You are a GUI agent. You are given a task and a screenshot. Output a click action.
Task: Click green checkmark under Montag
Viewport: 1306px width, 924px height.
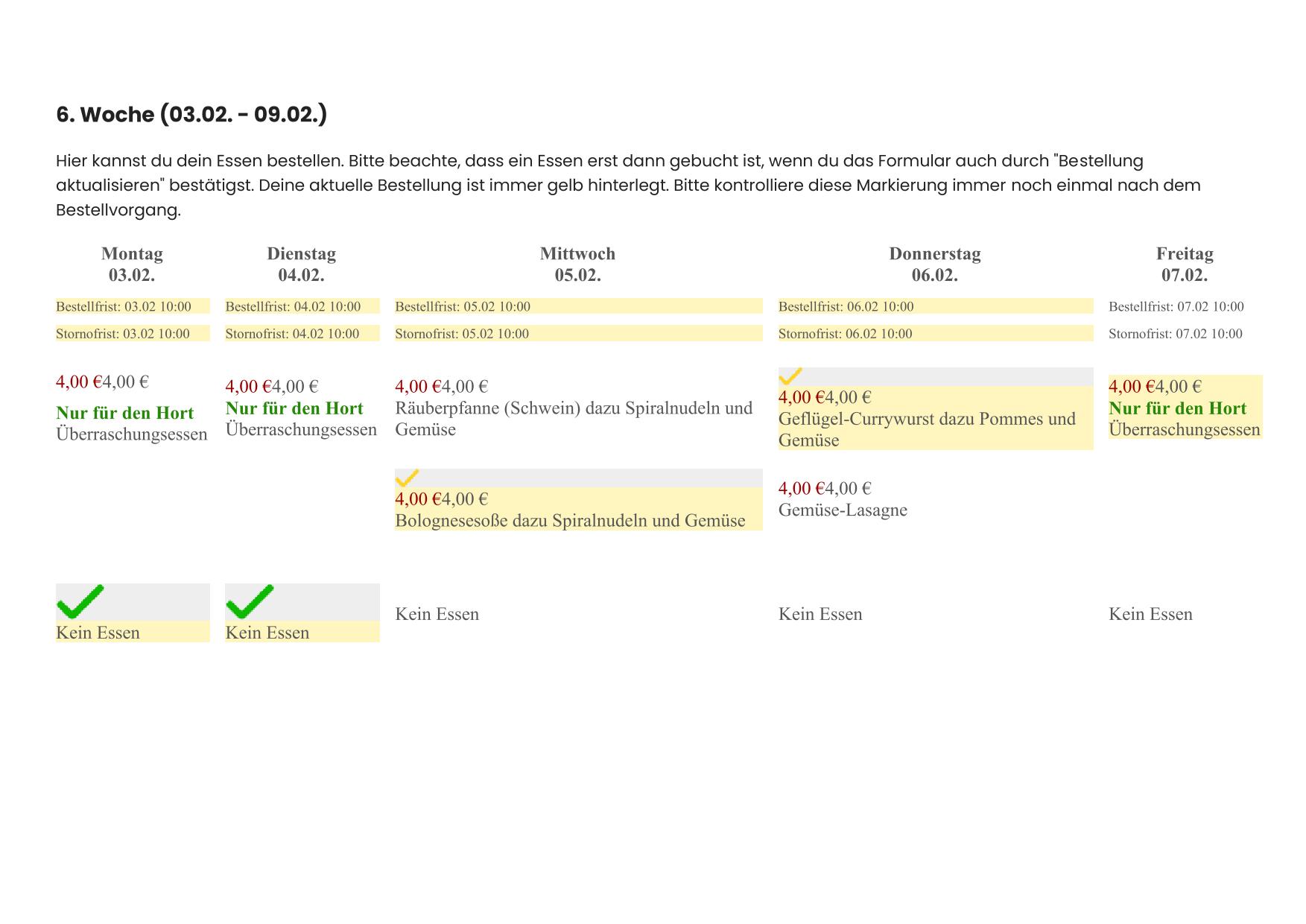click(80, 602)
